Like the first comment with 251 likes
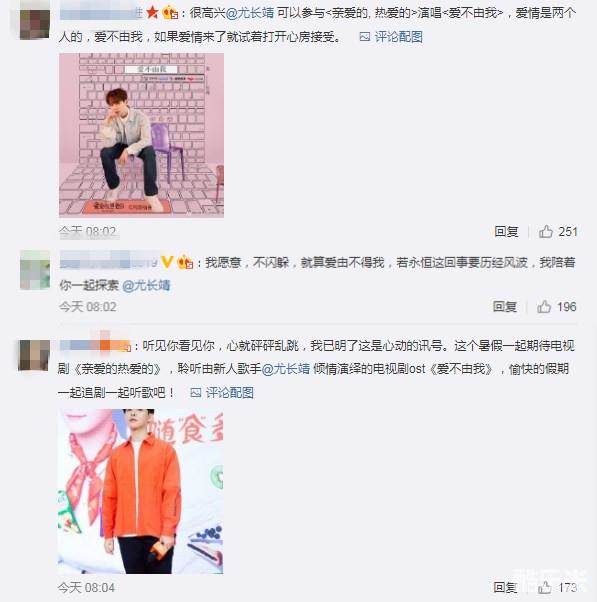This screenshot has height=602, width=597. [546, 232]
